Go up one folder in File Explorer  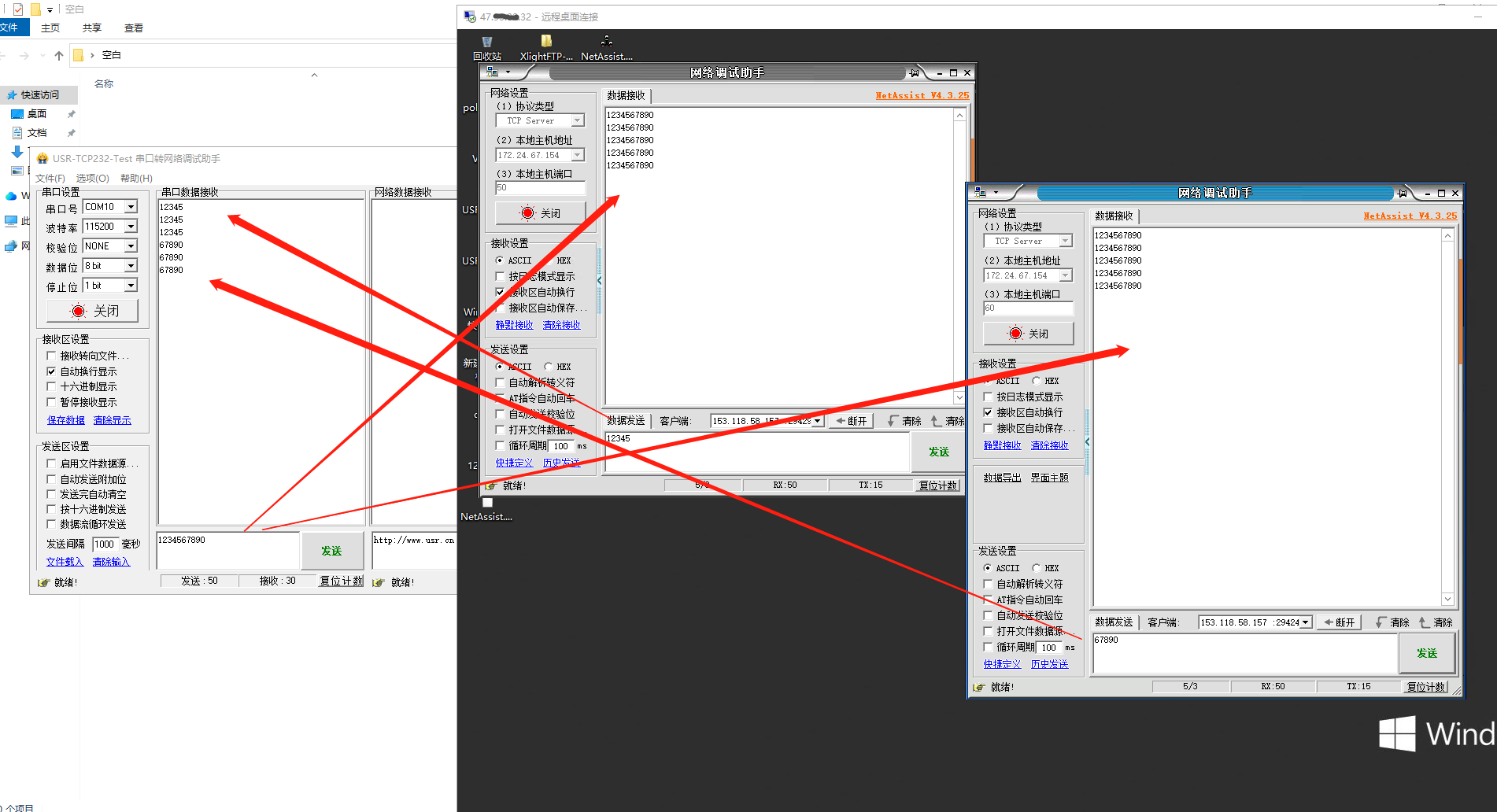59,55
